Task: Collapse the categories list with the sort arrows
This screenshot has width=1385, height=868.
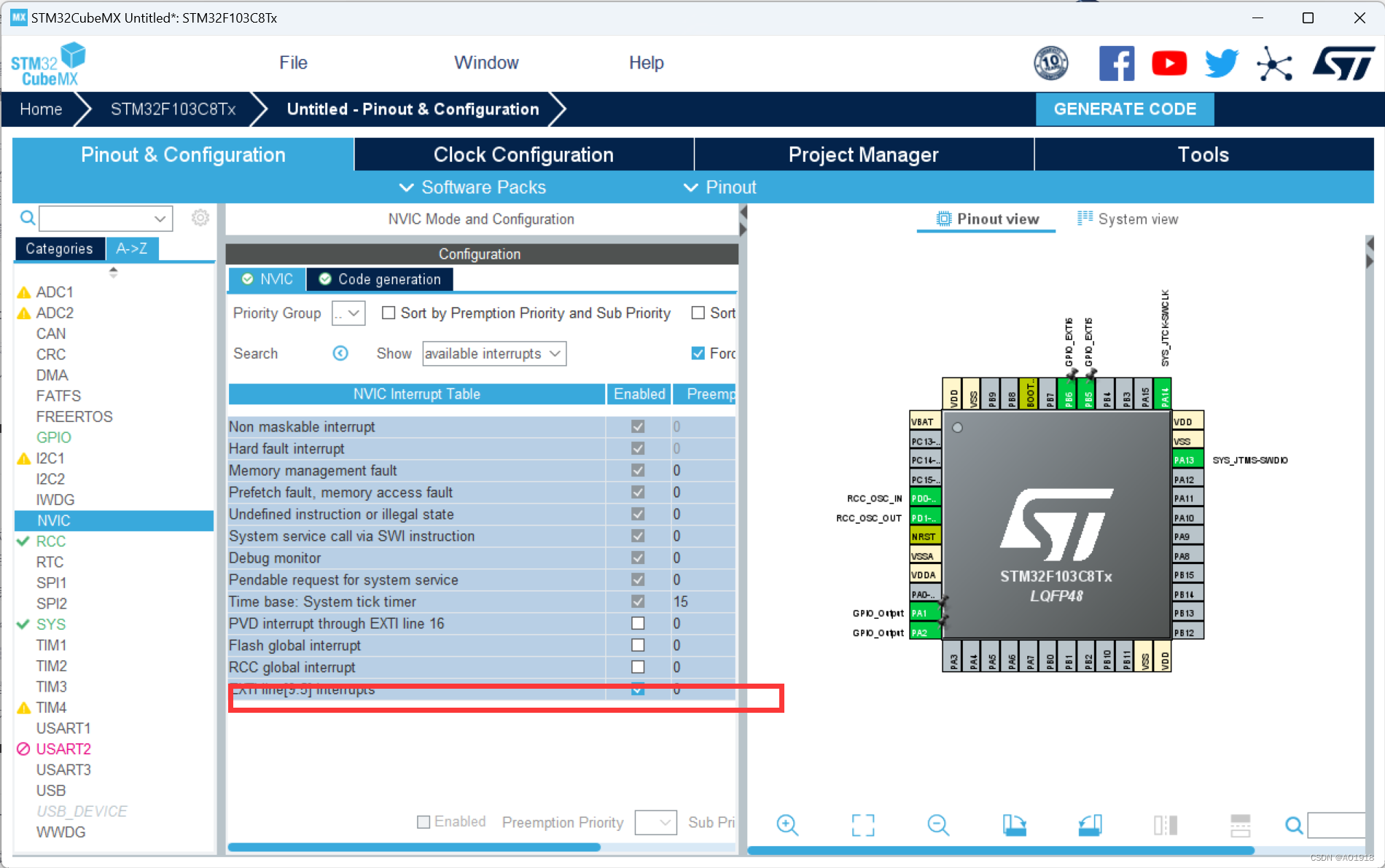Action: tap(113, 272)
